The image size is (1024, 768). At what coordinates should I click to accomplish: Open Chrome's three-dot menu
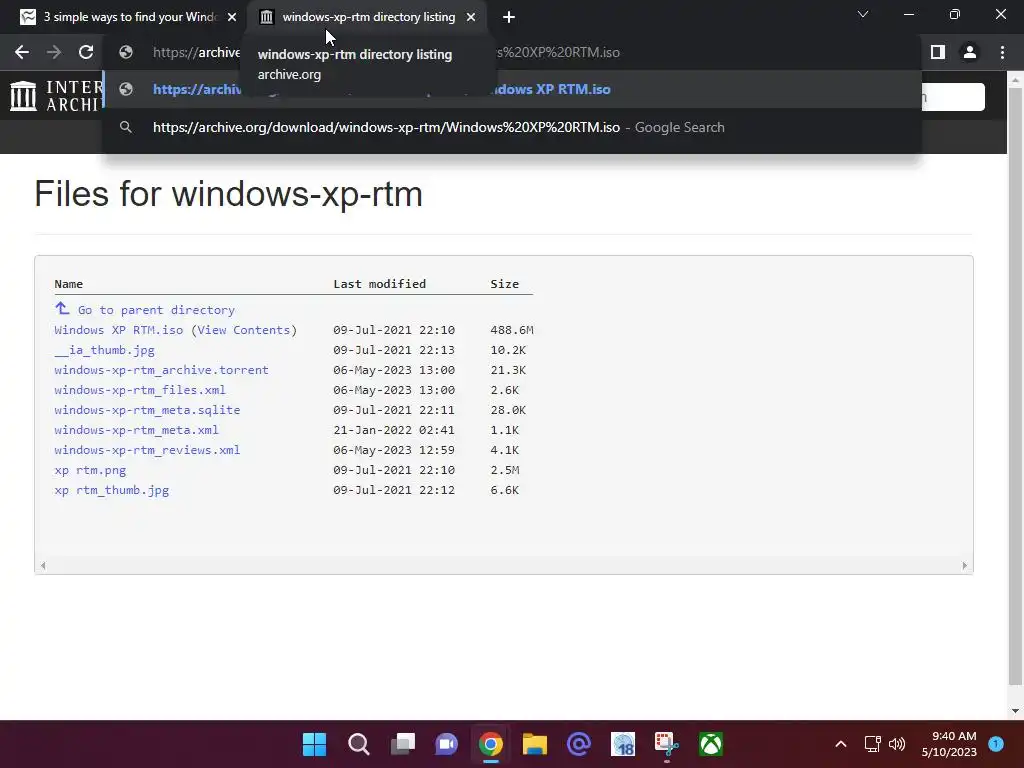point(1002,52)
